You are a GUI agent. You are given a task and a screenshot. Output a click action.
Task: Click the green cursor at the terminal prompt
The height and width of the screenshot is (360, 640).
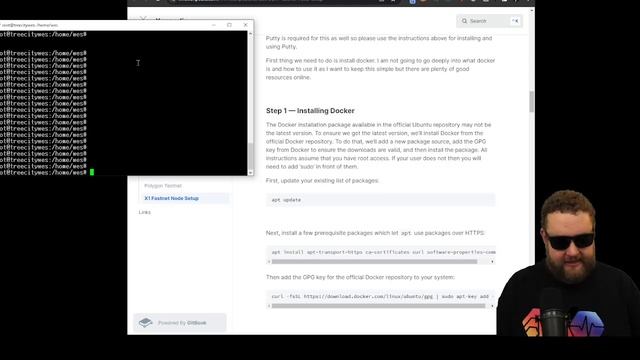92,173
